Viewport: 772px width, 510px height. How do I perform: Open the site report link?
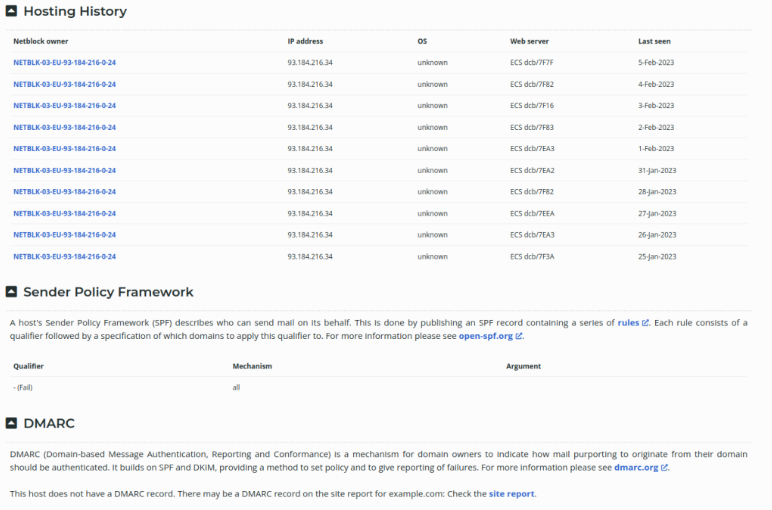point(511,494)
